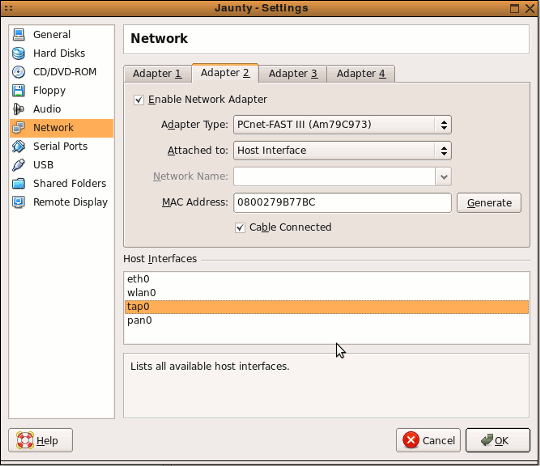Open Floppy settings section
540x466 pixels.
pyautogui.click(x=61, y=90)
